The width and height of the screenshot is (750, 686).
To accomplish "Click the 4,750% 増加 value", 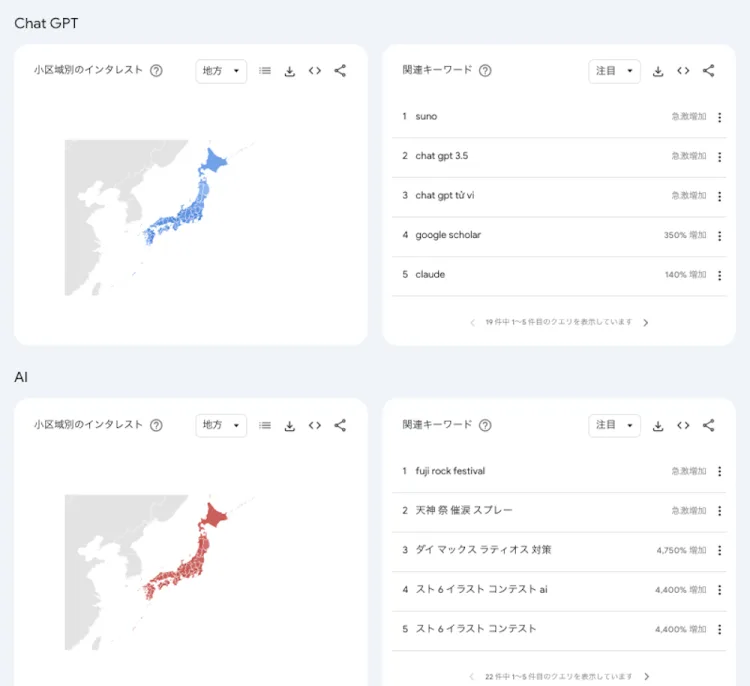I will (682, 550).
